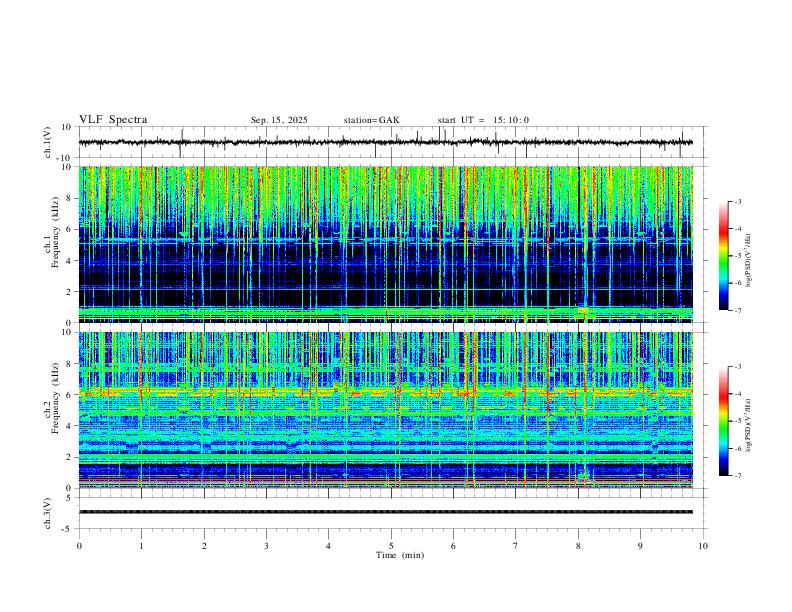Click the "10" tick on the time axis
Viewport: 792px width, 612px height.
(x=703, y=546)
